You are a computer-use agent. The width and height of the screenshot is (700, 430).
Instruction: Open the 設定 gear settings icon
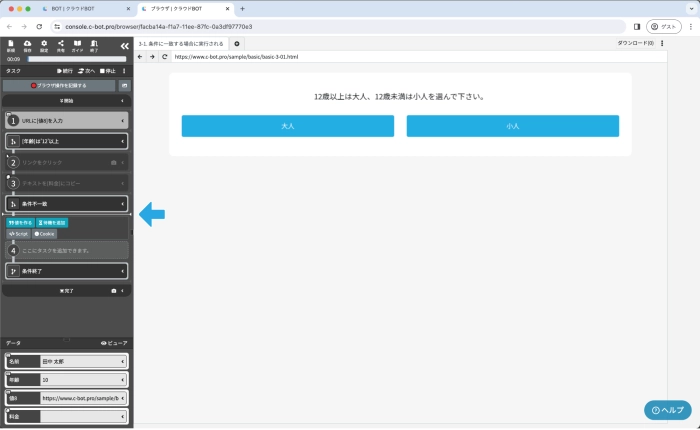[43, 46]
